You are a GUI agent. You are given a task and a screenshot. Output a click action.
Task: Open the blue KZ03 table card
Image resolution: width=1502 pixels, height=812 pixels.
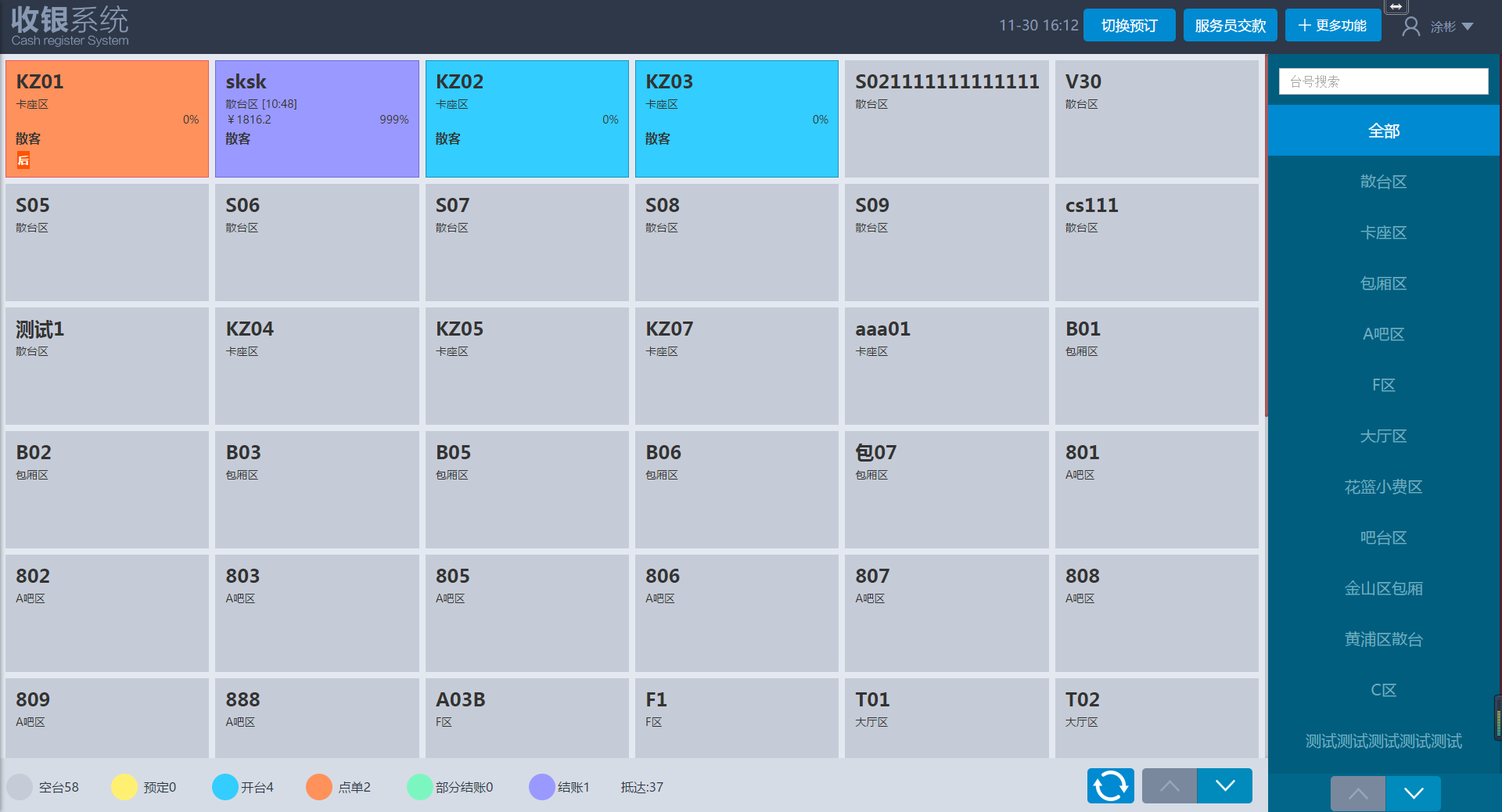(736, 119)
